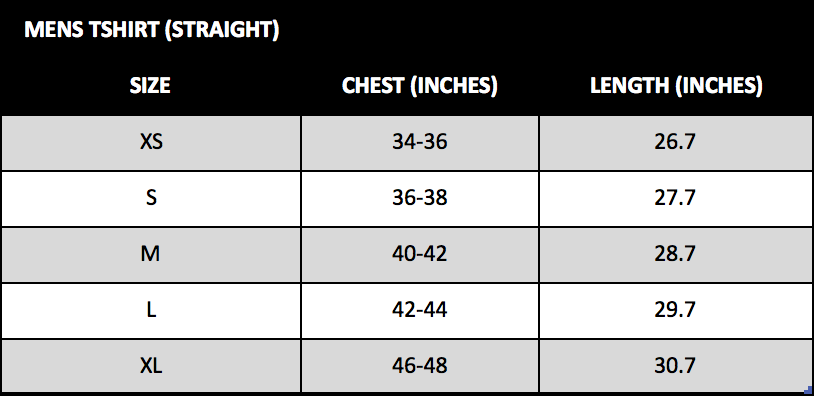Select the LENGTH (INCHES) column header
The image size is (814, 396).
[676, 86]
